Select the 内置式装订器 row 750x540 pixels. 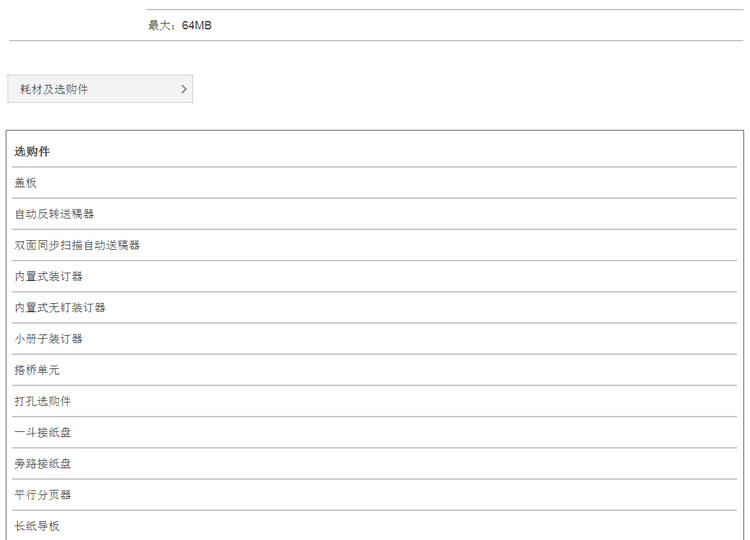(375, 276)
